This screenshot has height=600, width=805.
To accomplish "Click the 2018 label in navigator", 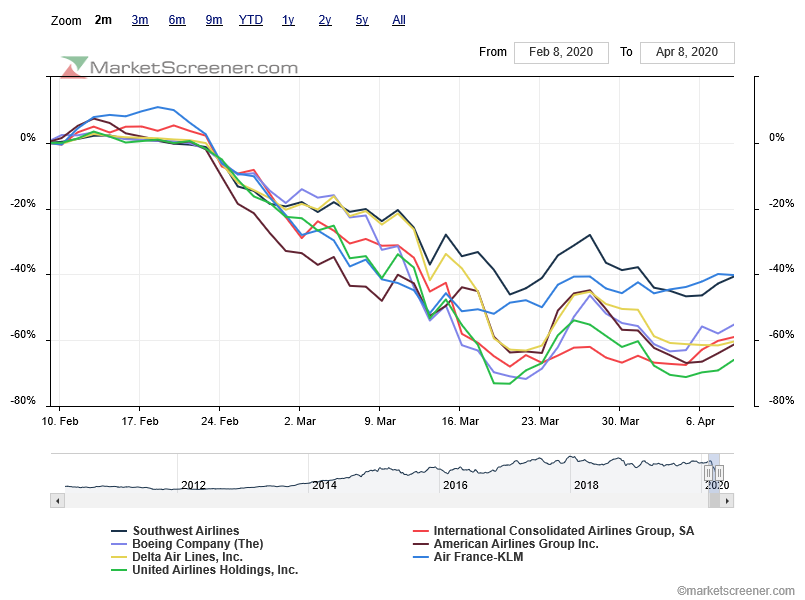I will tap(586, 485).
